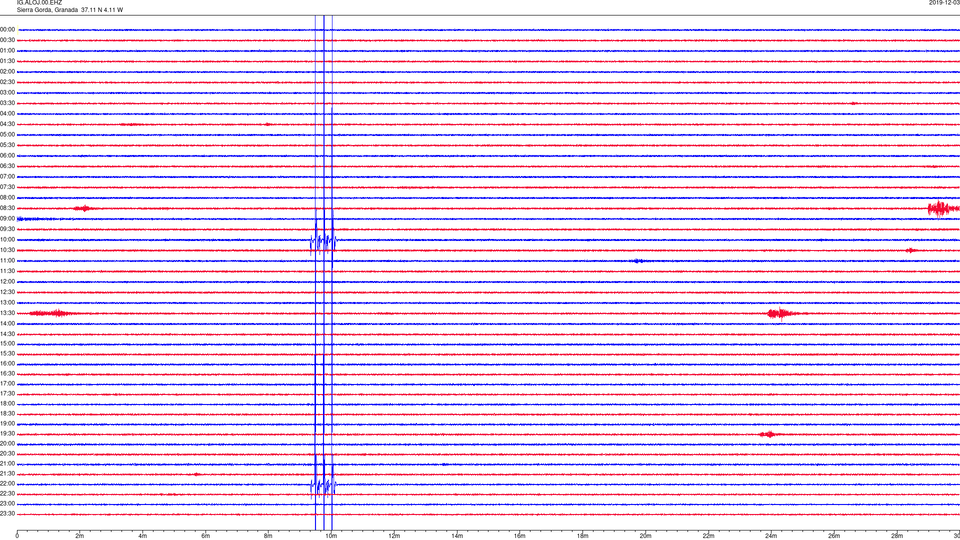The image size is (960, 540).
Task: Click the '08:00' trace time label
Action: [7, 198]
